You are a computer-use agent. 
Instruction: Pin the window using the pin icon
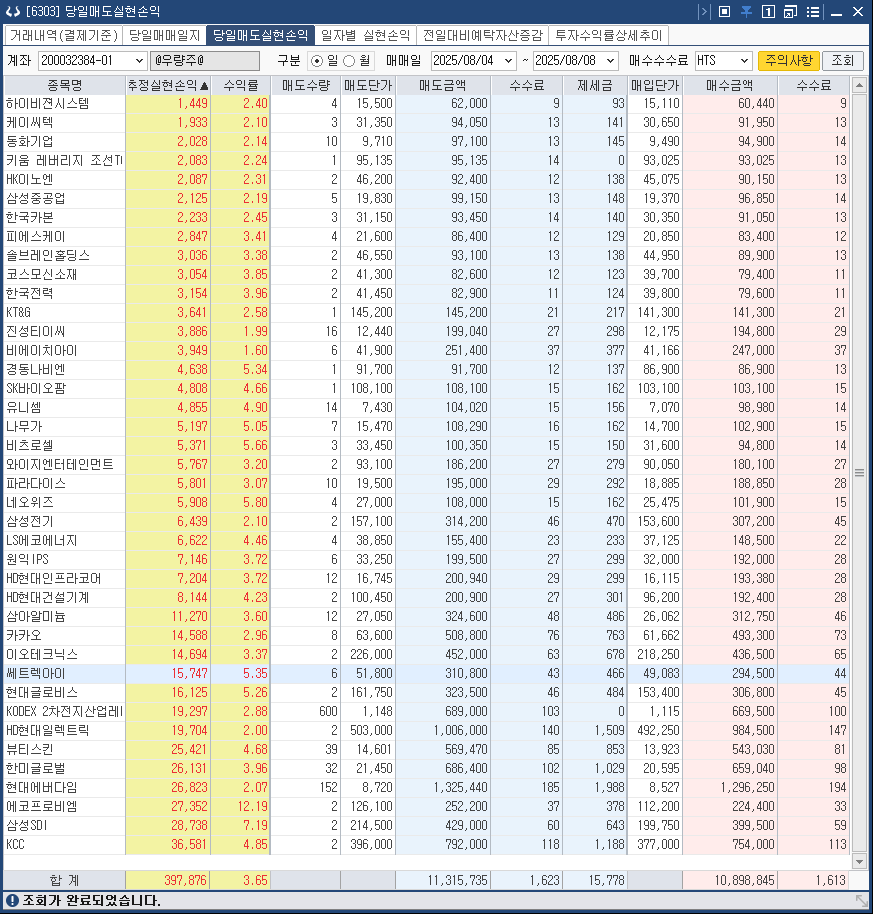click(746, 11)
